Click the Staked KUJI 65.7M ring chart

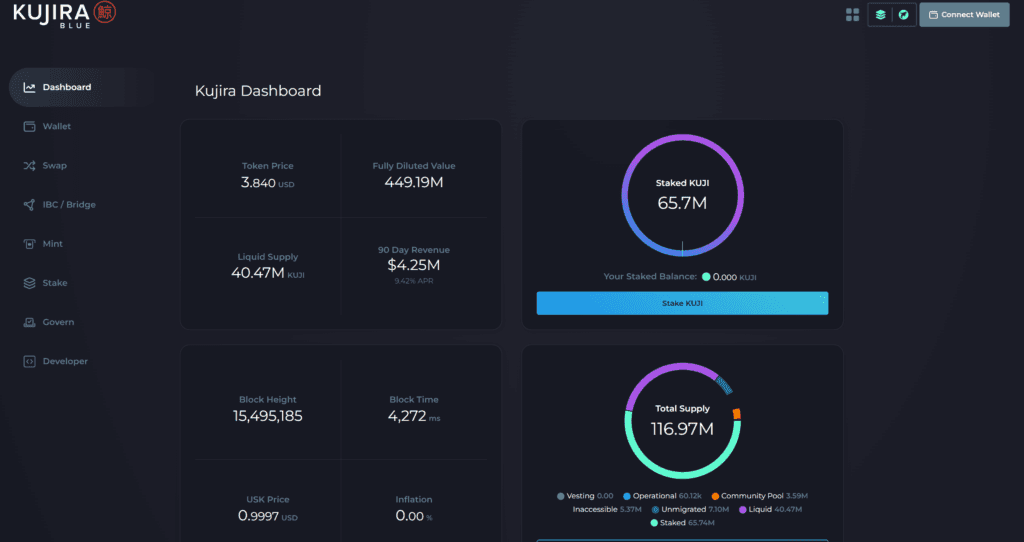(x=682, y=195)
